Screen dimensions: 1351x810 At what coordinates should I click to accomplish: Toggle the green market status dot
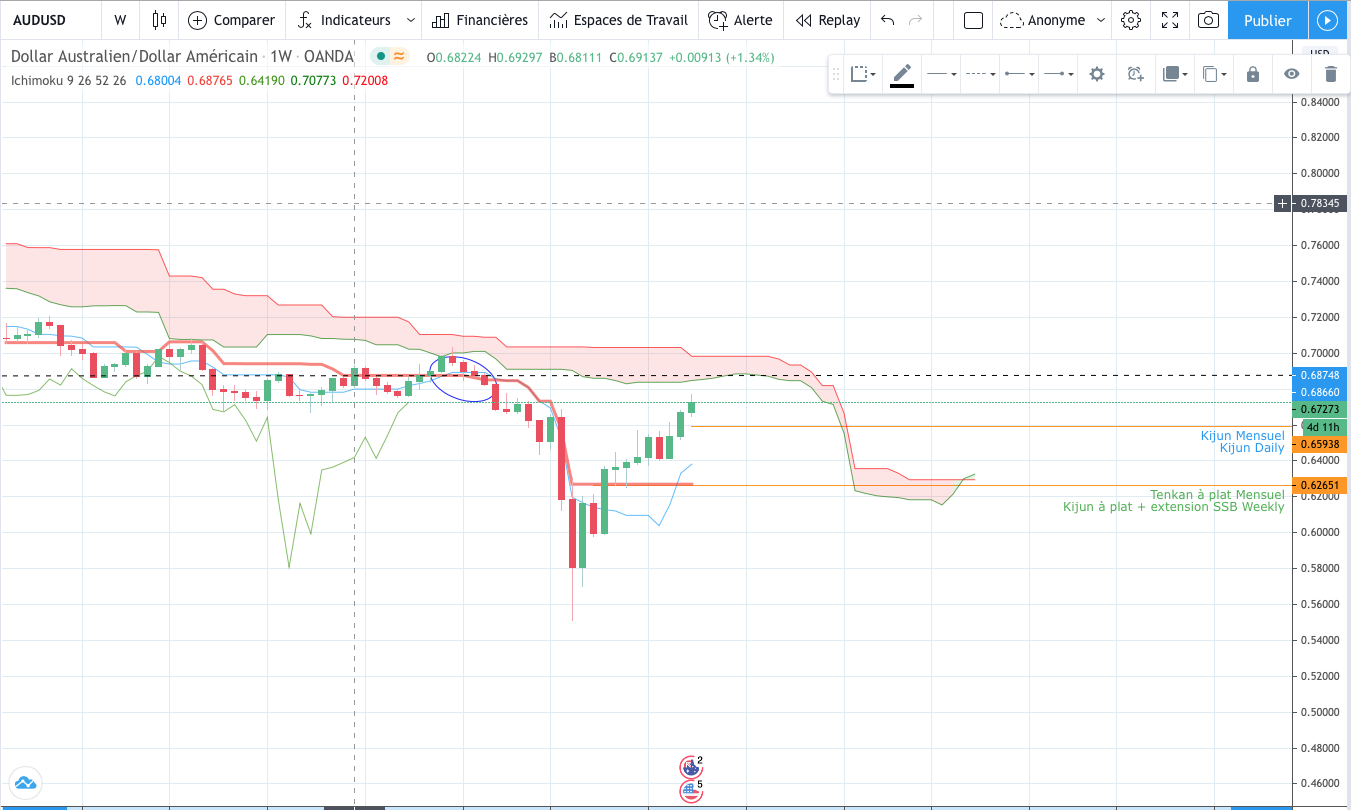(381, 57)
